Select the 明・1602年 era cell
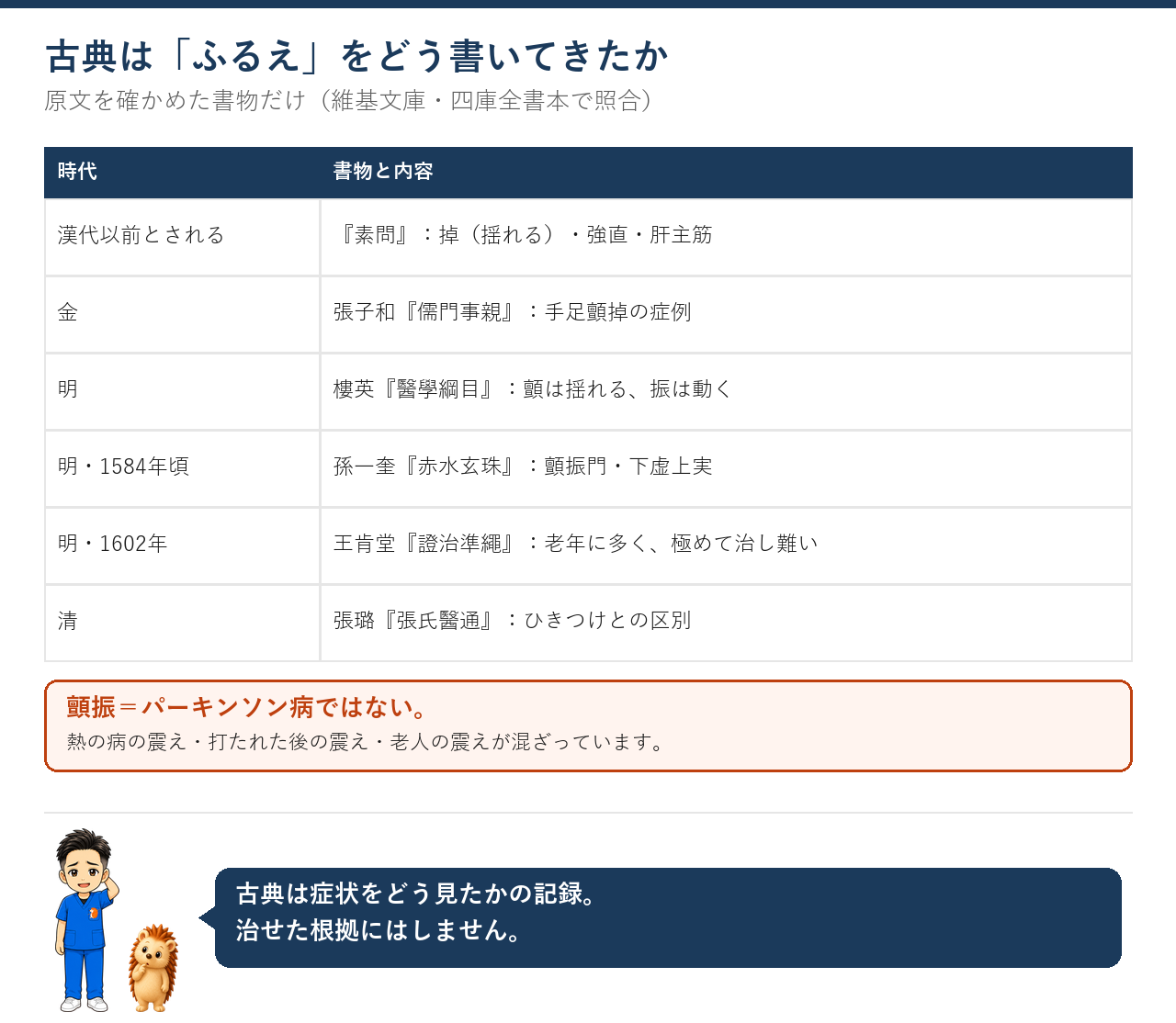Screen dimensions: 1176x1023 tap(182, 545)
